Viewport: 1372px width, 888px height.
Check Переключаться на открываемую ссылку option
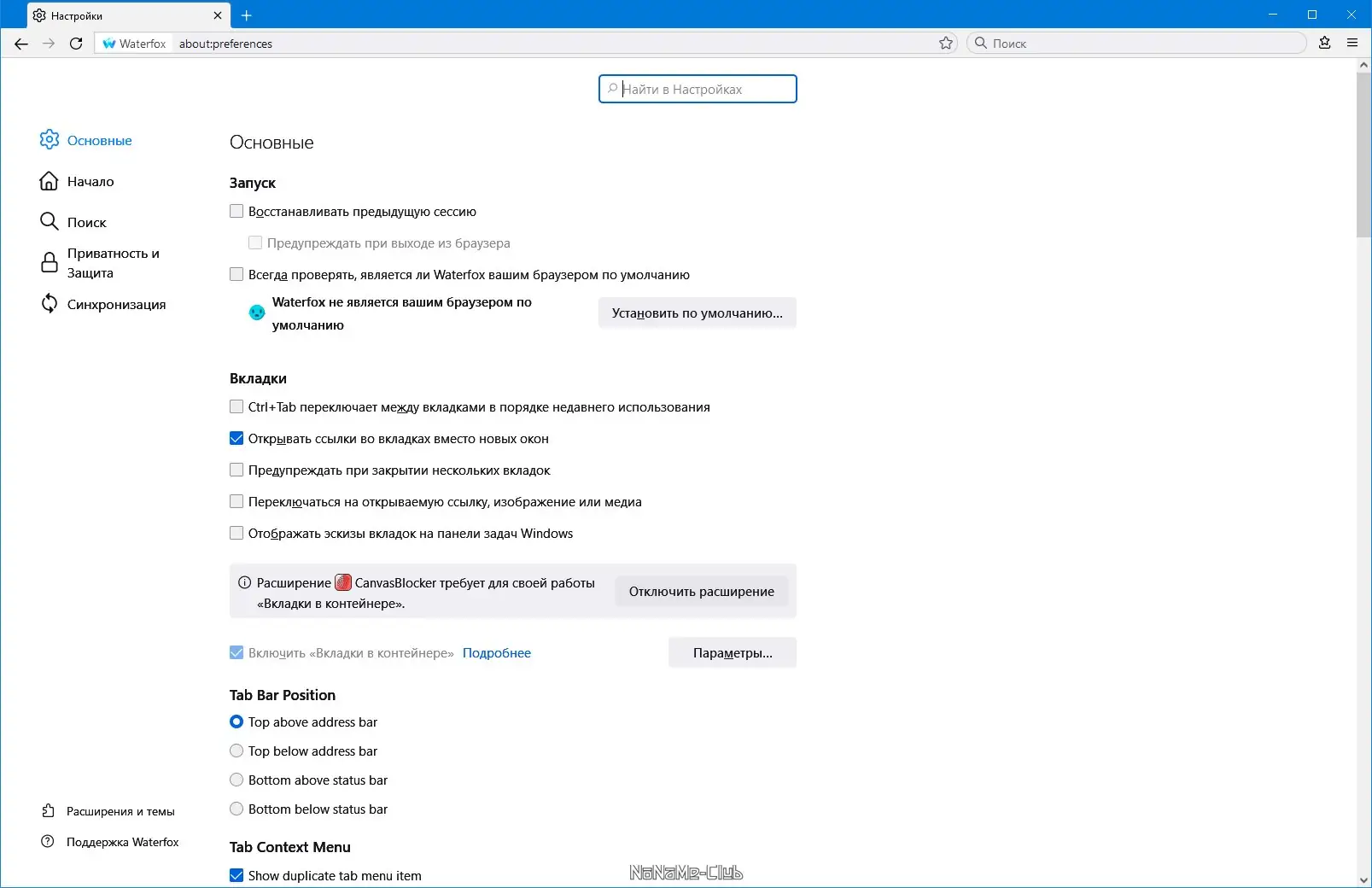coord(236,501)
